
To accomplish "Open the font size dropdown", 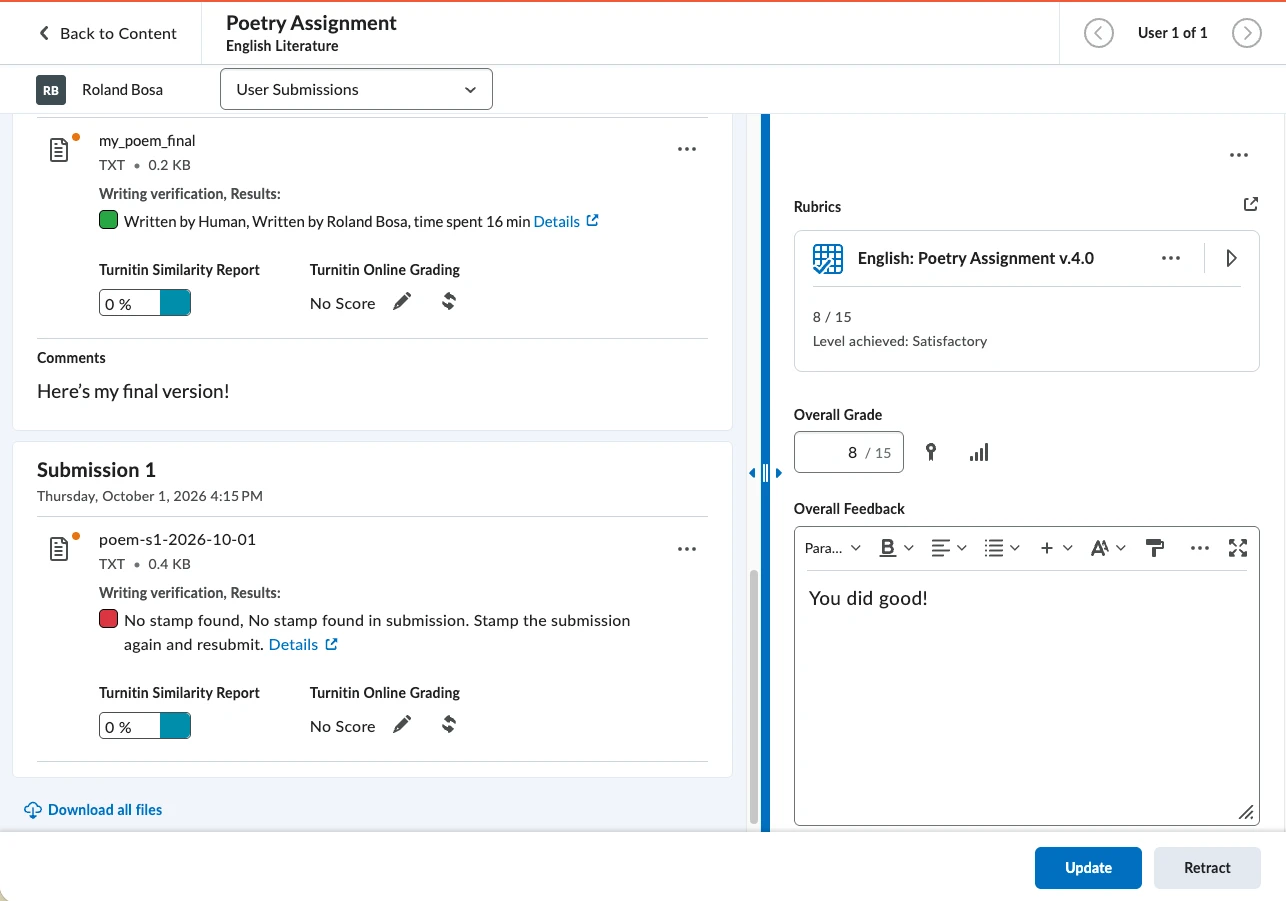I will [x=1109, y=548].
